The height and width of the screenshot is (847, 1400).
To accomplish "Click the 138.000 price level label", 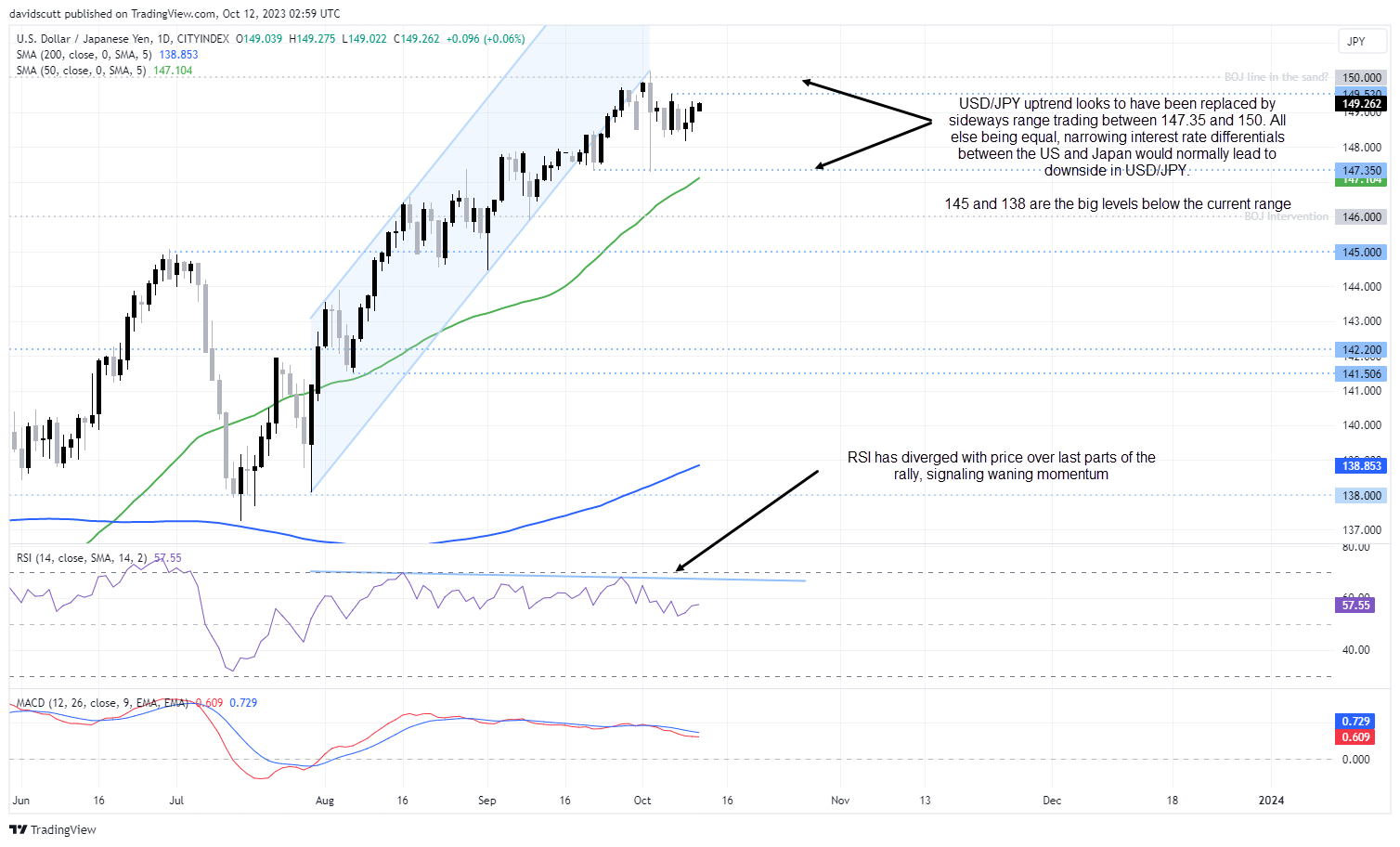I will [1362, 495].
